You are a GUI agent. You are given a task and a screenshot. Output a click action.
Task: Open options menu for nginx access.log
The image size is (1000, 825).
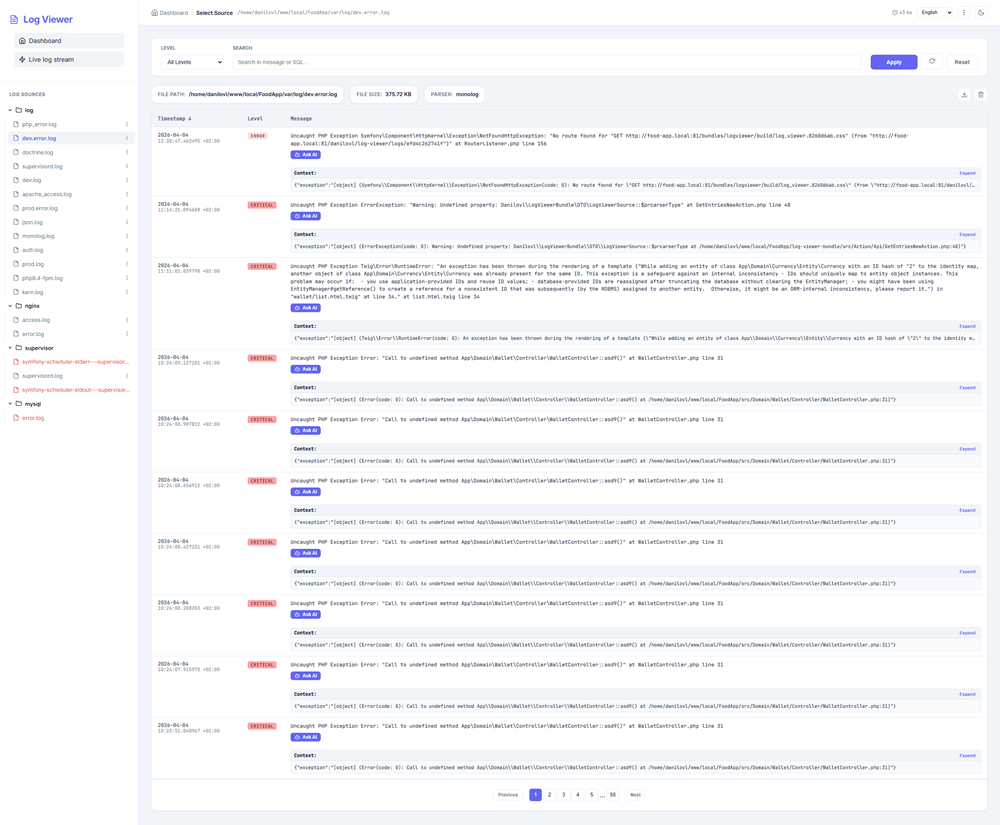127,320
